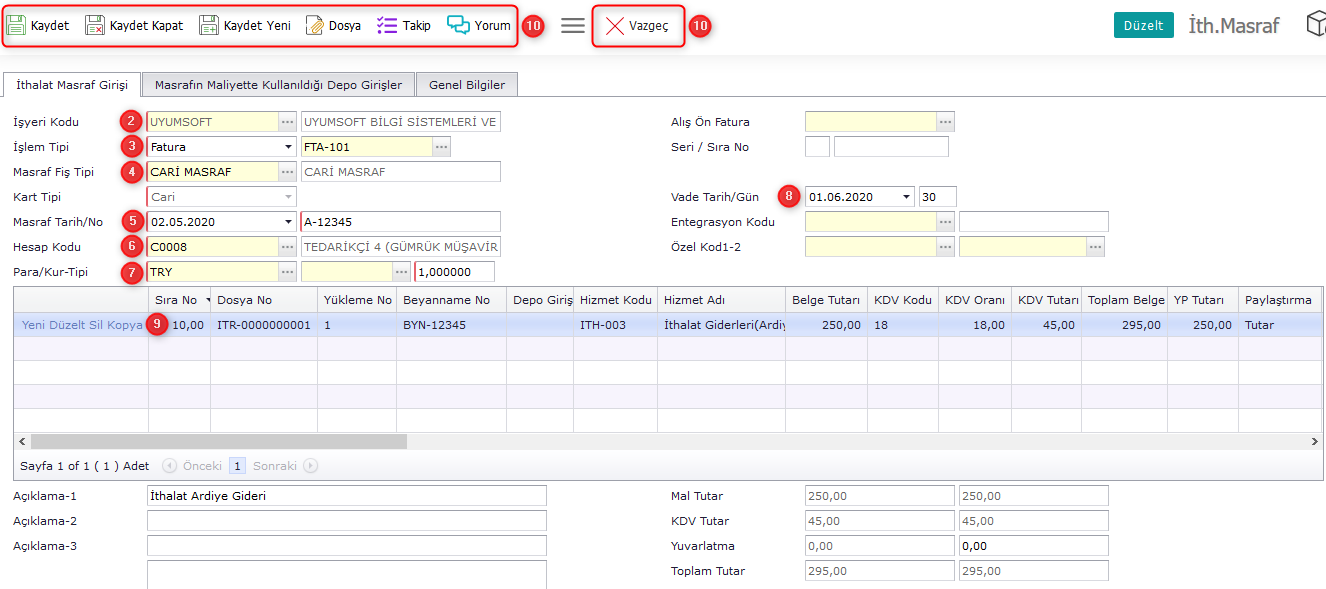
Task: Click the Düzelt button
Action: coord(1143,26)
